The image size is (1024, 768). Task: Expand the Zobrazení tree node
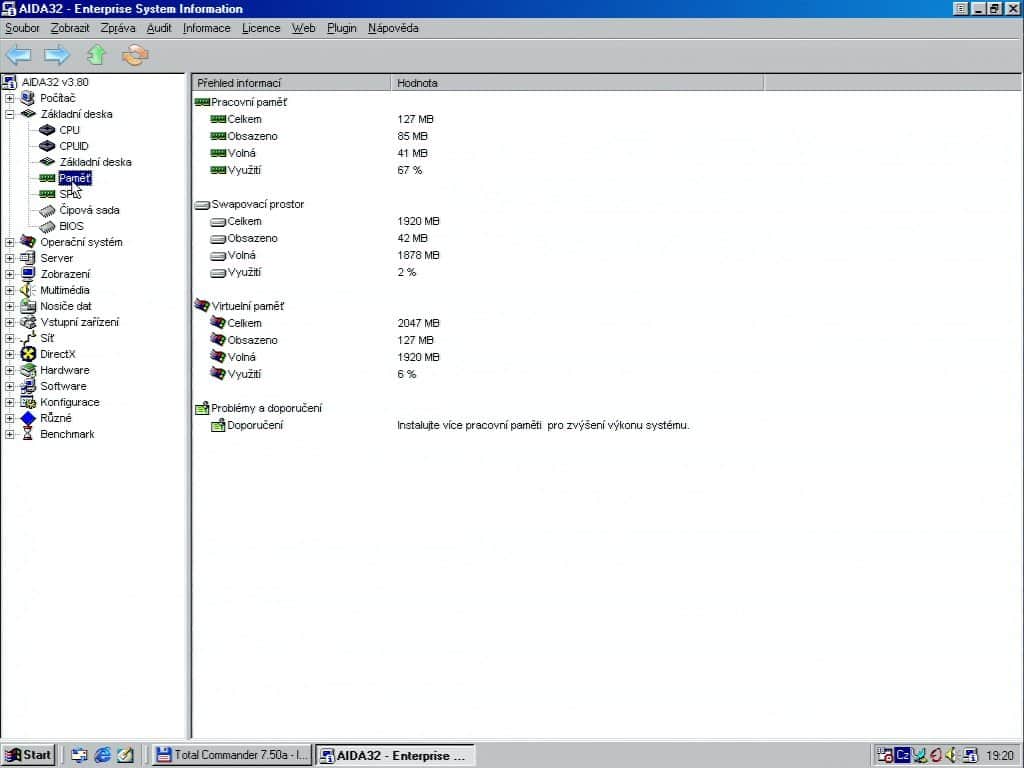coord(10,274)
